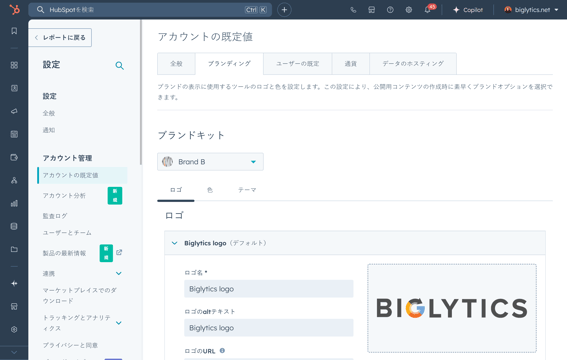This screenshot has width=567, height=360.
Task: Open the biglytics.net account menu
Action: click(531, 10)
